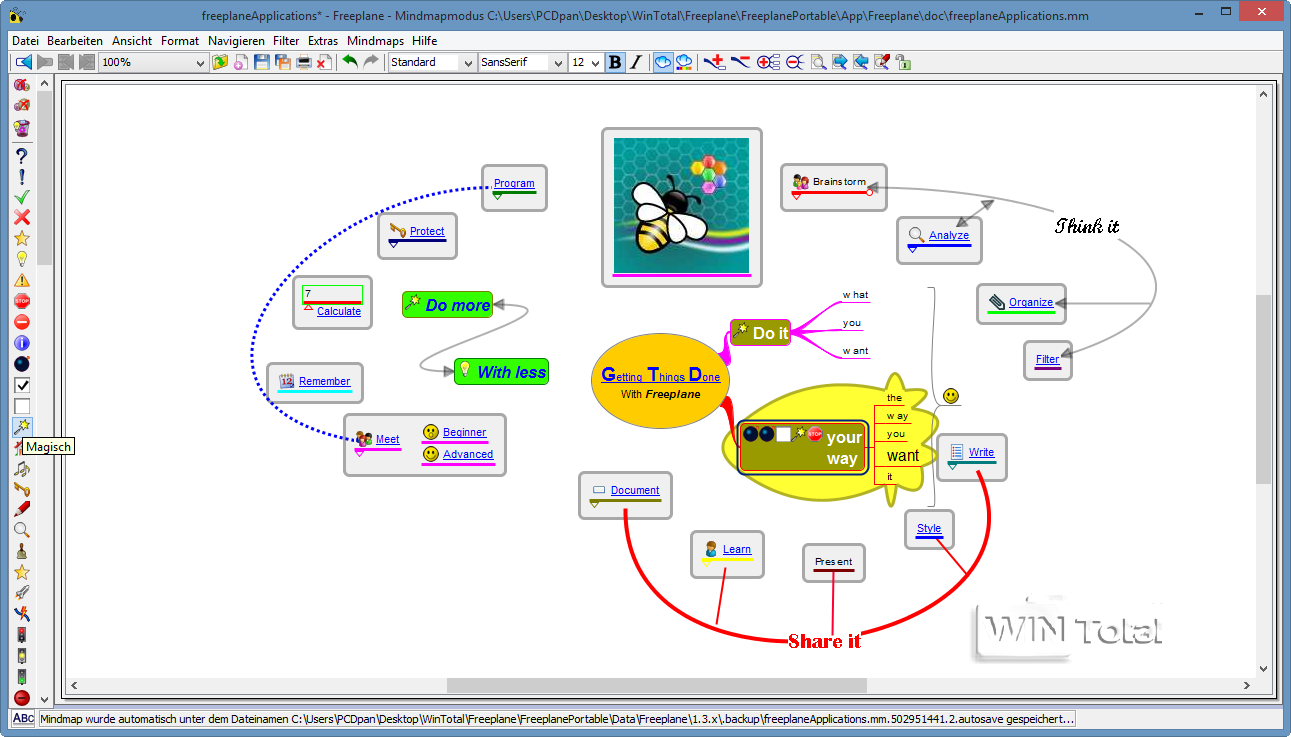This screenshot has height=737, width=1291.
Task: Add the light bulb idea icon
Action: coord(21,260)
